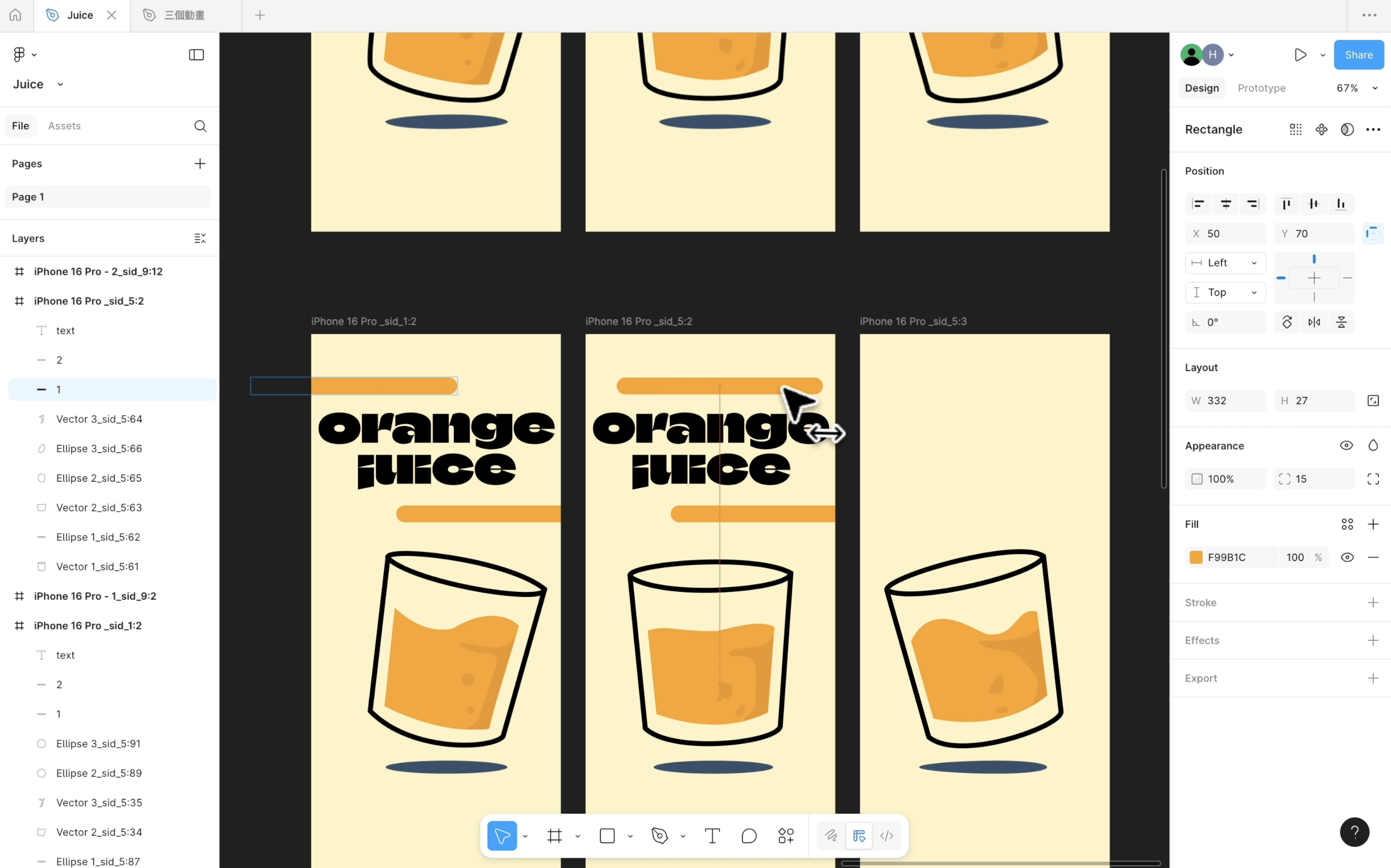Open the 67% zoom dropdown
1391x868 pixels.
[x=1356, y=88]
